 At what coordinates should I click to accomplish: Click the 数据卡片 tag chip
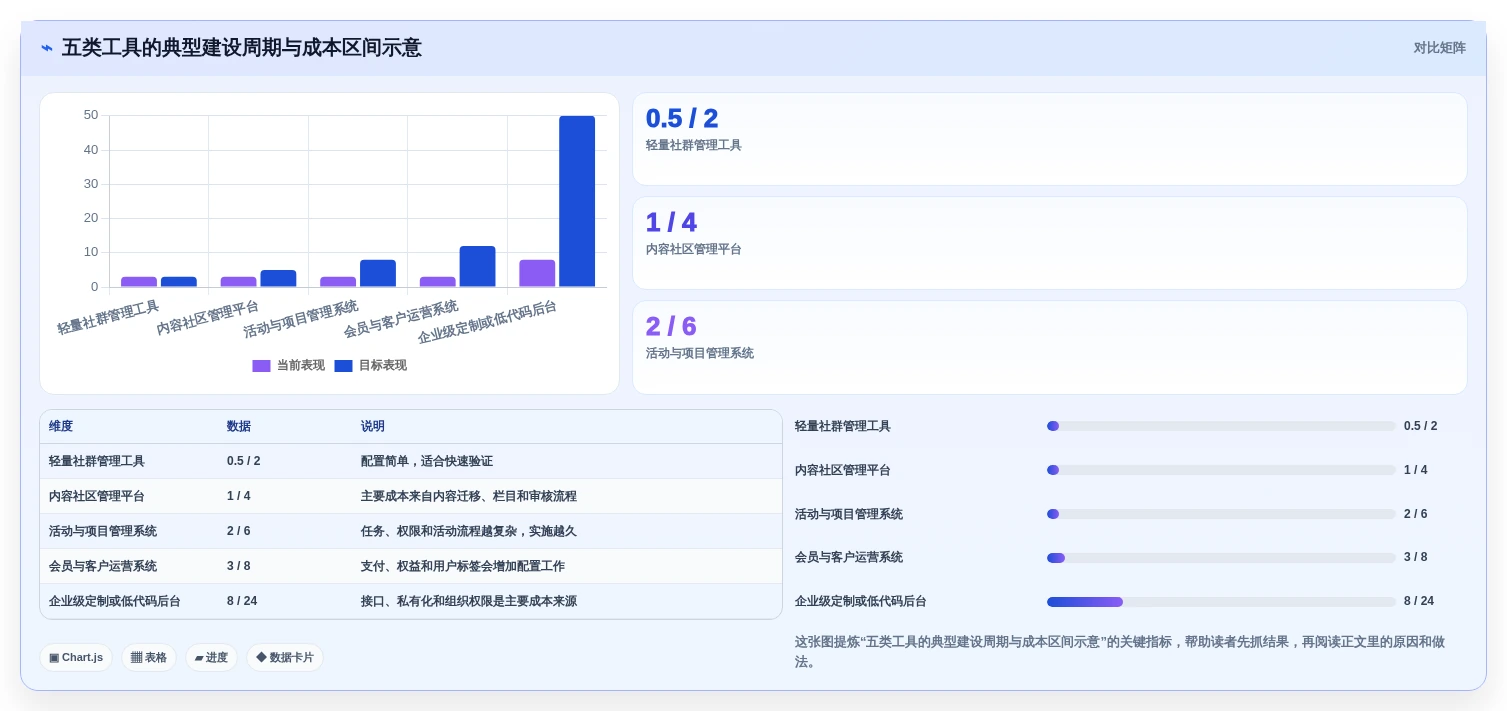pyautogui.click(x=285, y=657)
